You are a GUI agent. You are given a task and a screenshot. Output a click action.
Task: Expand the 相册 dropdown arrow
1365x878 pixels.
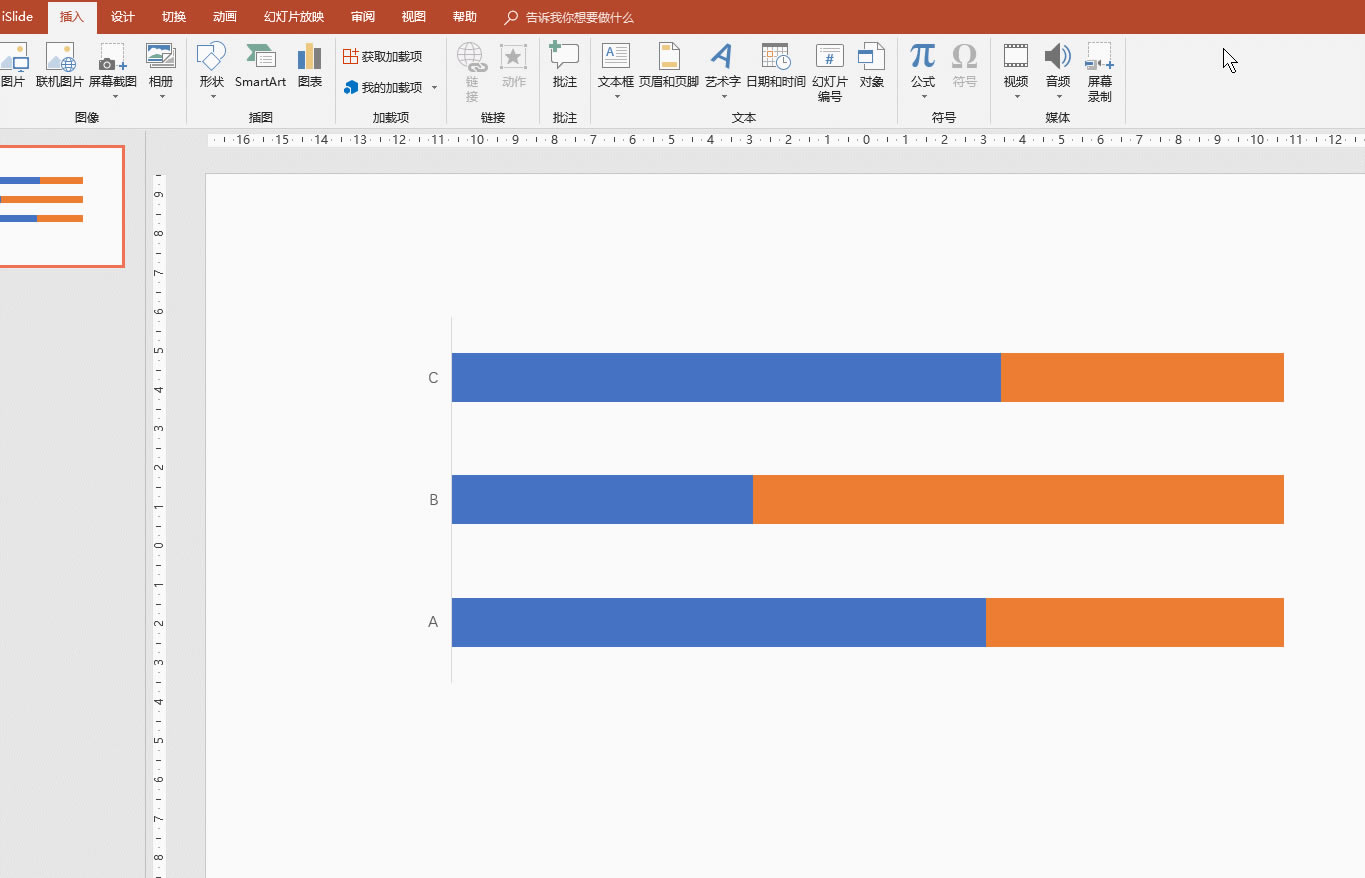point(161,97)
